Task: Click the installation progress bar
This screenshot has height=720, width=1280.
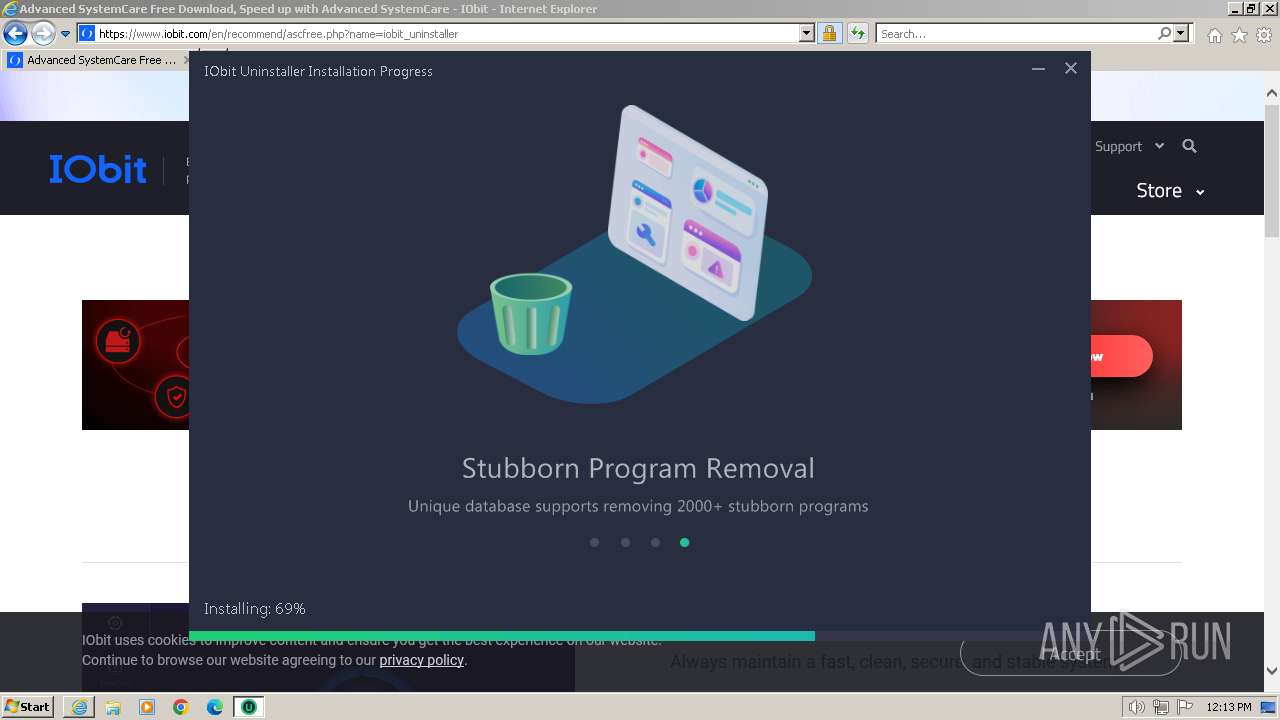Action: pyautogui.click(x=640, y=636)
